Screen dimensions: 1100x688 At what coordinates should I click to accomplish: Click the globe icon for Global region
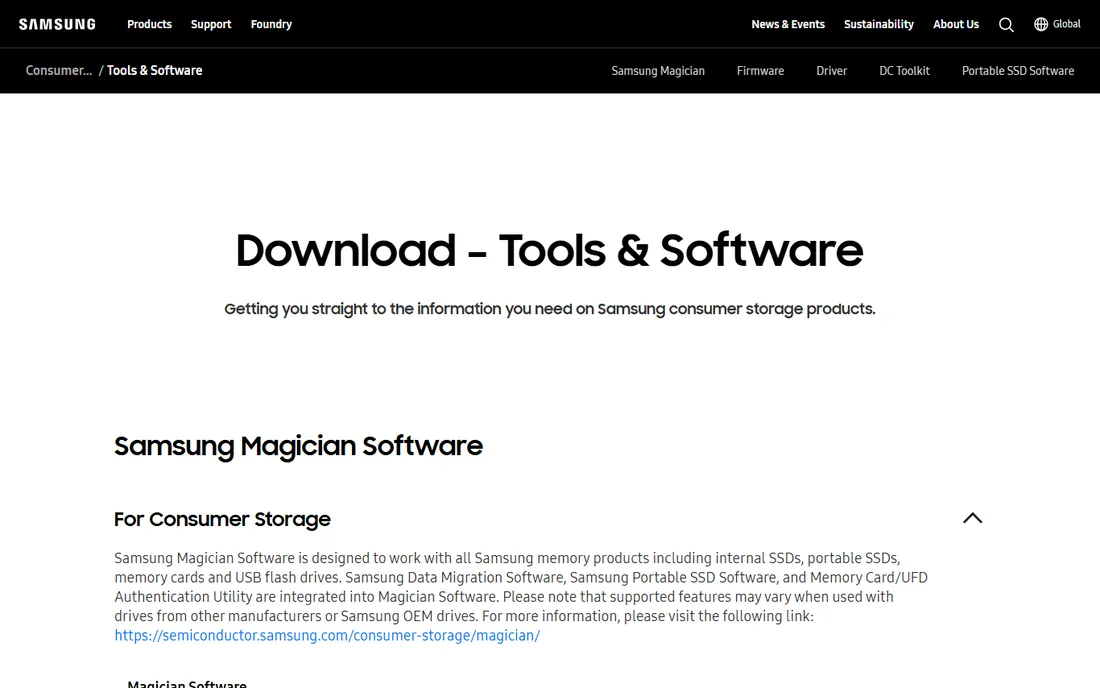pos(1041,25)
